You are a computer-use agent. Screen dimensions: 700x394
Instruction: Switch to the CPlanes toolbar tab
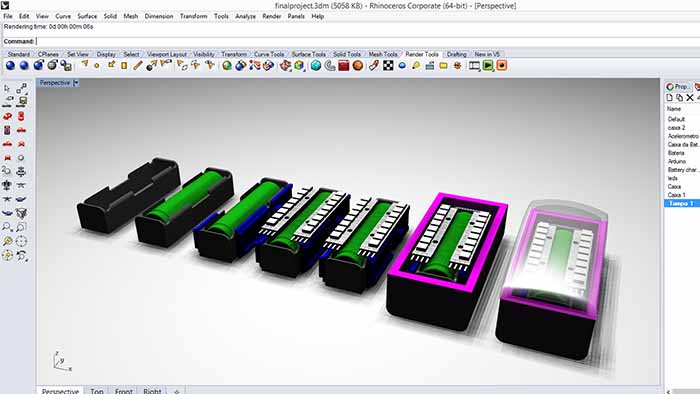coord(48,54)
